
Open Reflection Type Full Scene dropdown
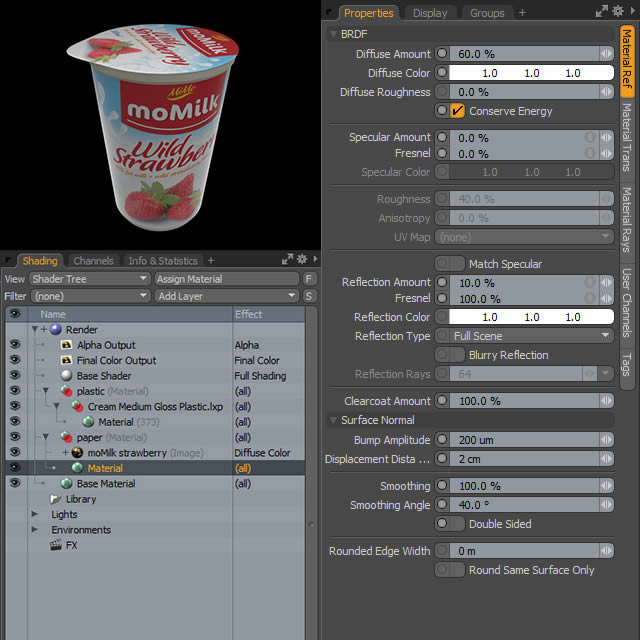pos(524,336)
